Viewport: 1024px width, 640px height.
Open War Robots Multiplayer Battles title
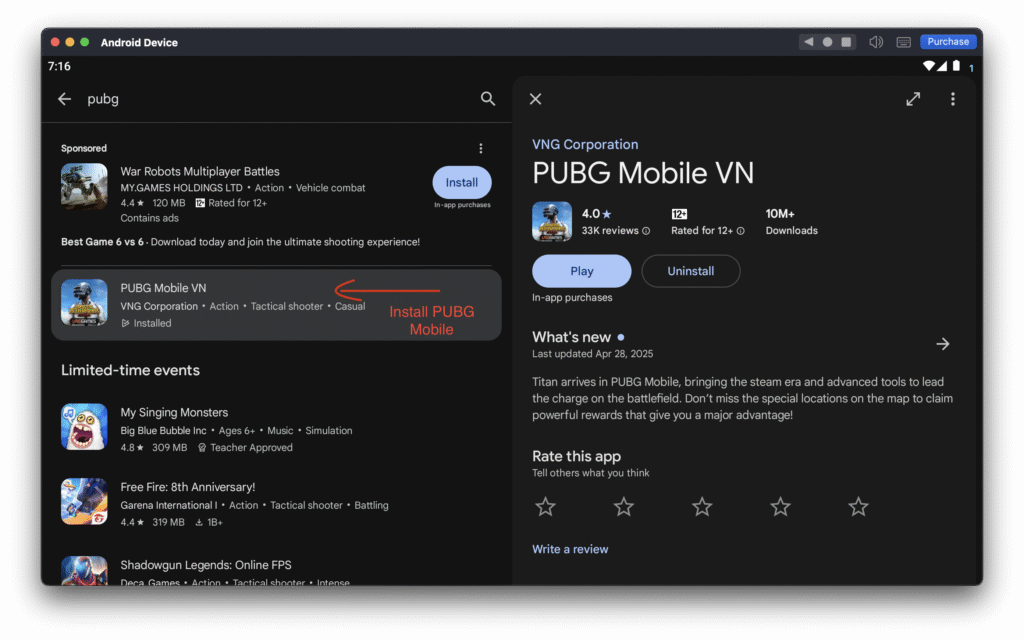(x=200, y=171)
